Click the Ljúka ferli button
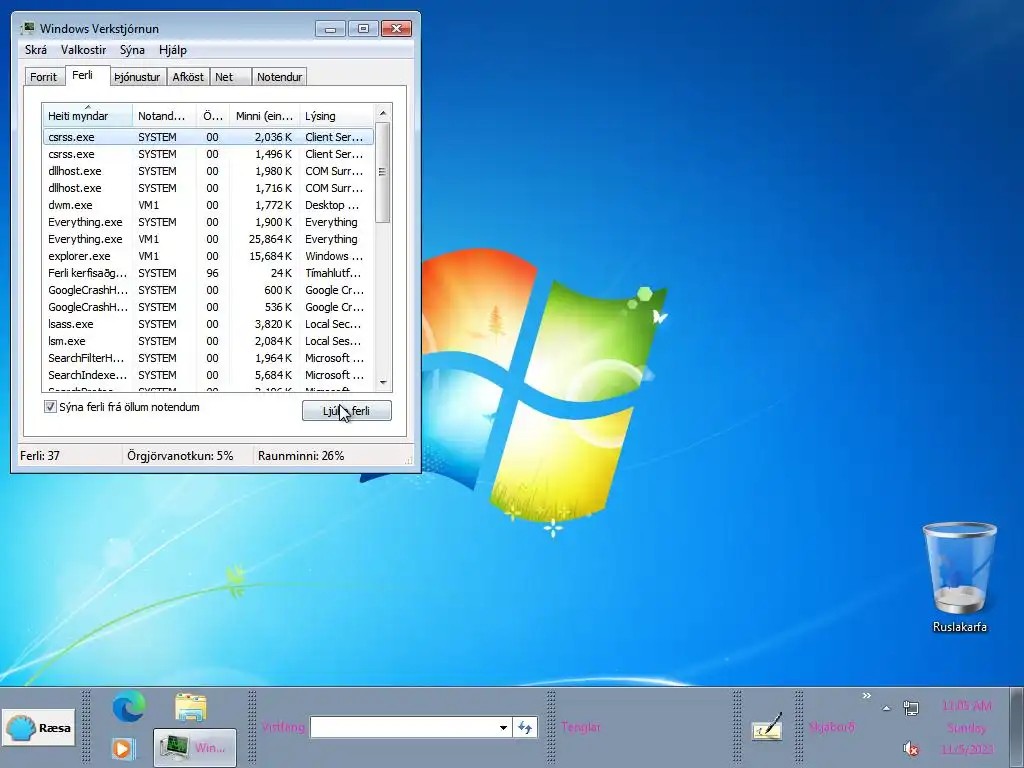Viewport: 1024px width, 768px height. click(347, 411)
